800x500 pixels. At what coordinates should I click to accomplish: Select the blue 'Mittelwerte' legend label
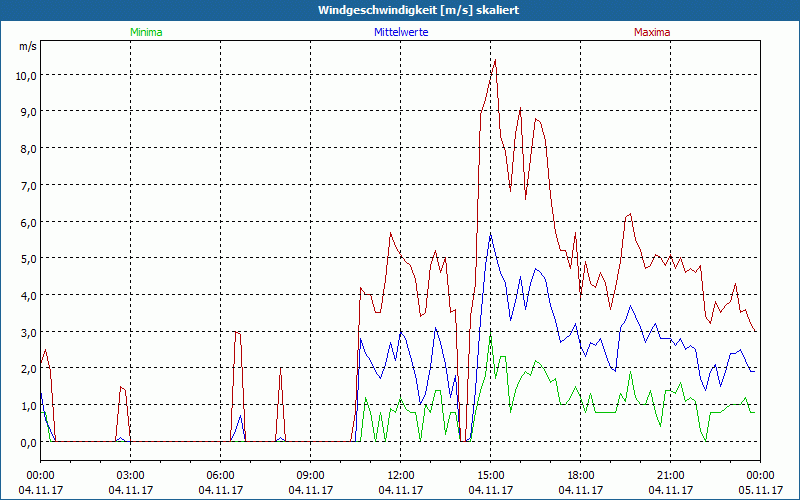click(x=401, y=32)
